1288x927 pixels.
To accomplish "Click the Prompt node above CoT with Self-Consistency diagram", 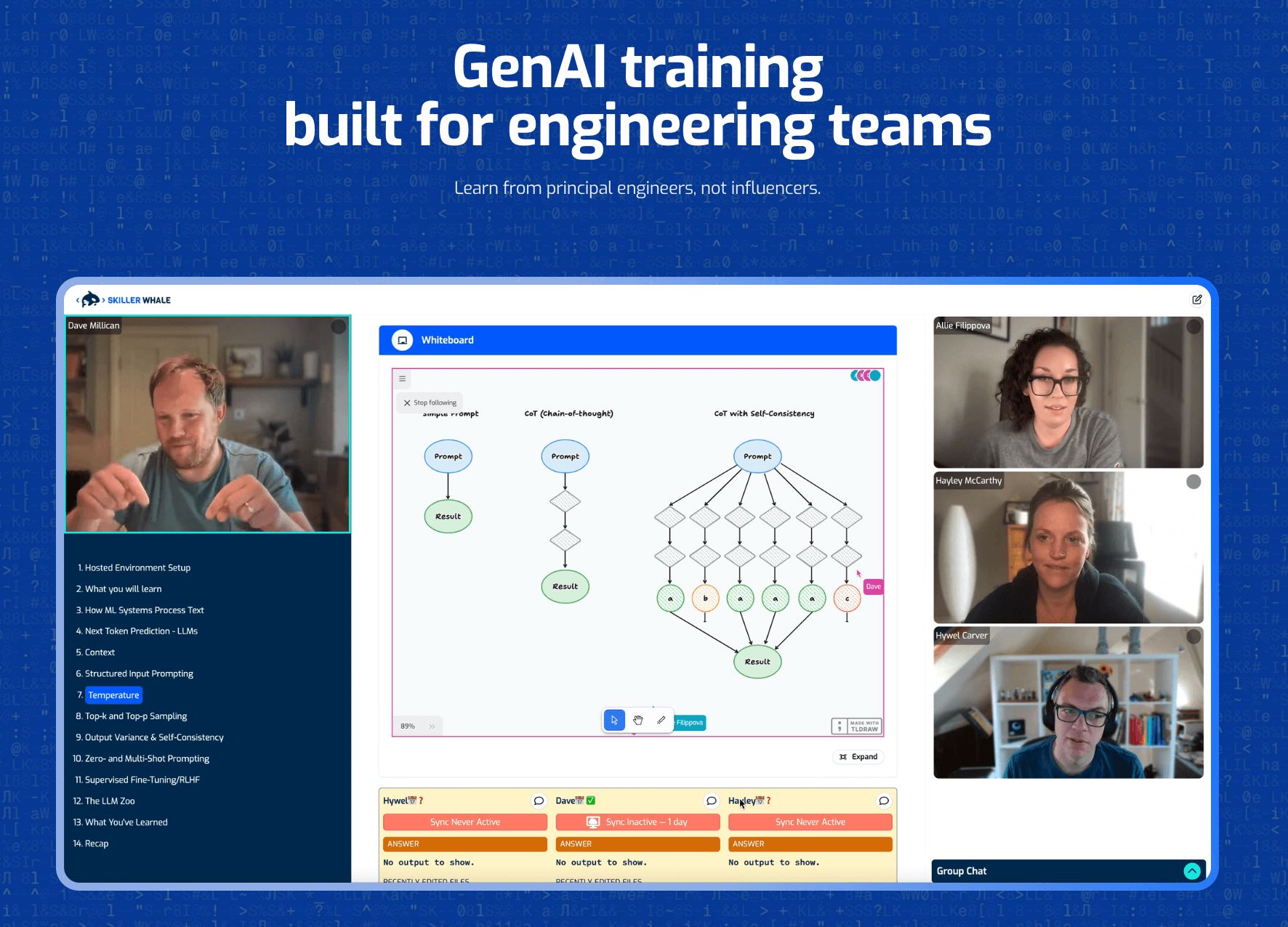I will pyautogui.click(x=757, y=456).
